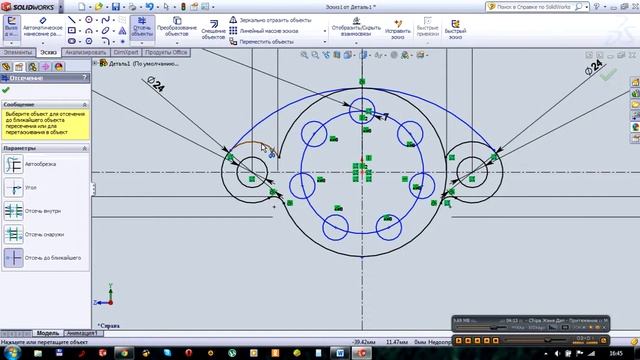
Task: Click the media player play button
Action: [458, 340]
